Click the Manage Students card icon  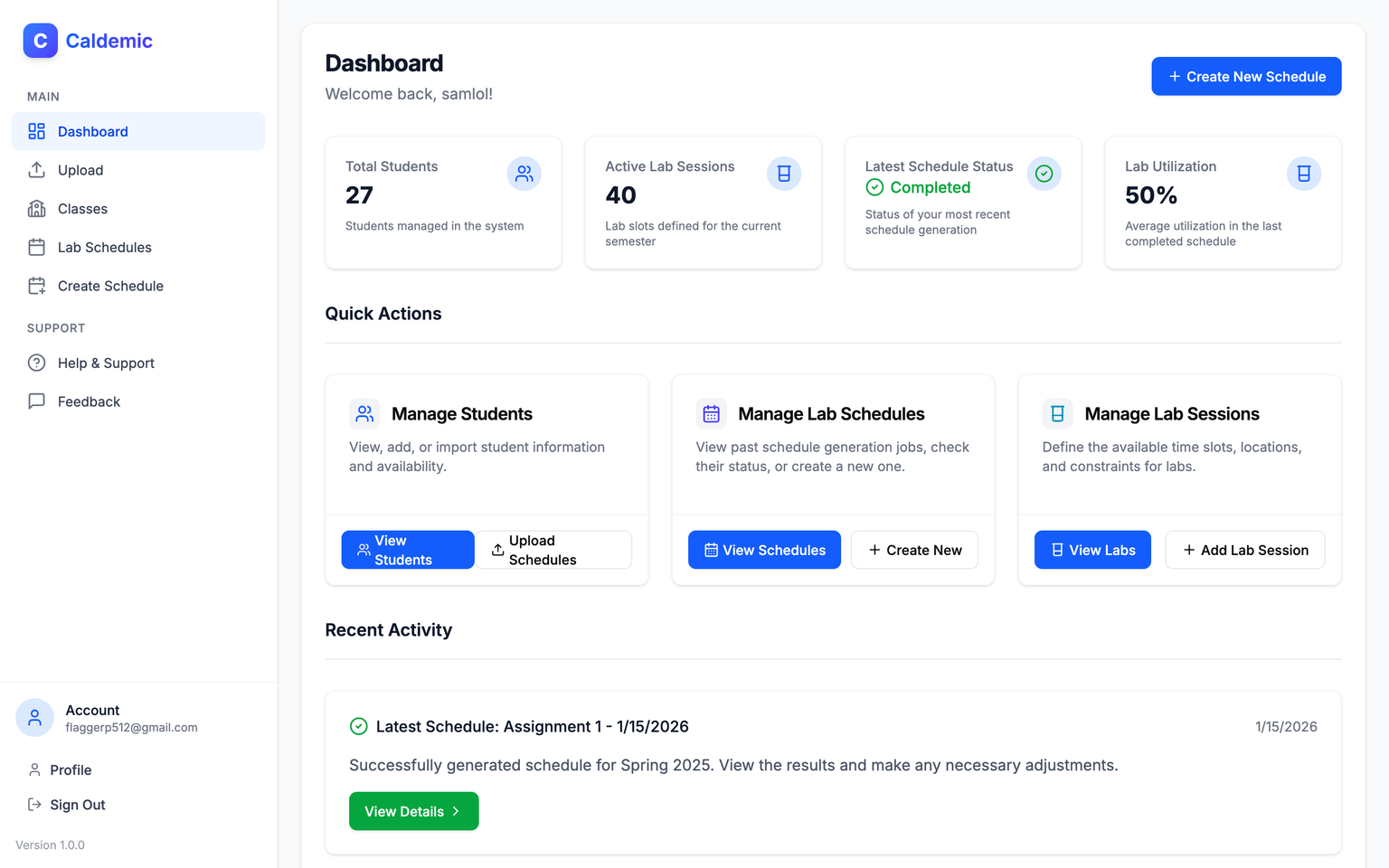(x=364, y=413)
